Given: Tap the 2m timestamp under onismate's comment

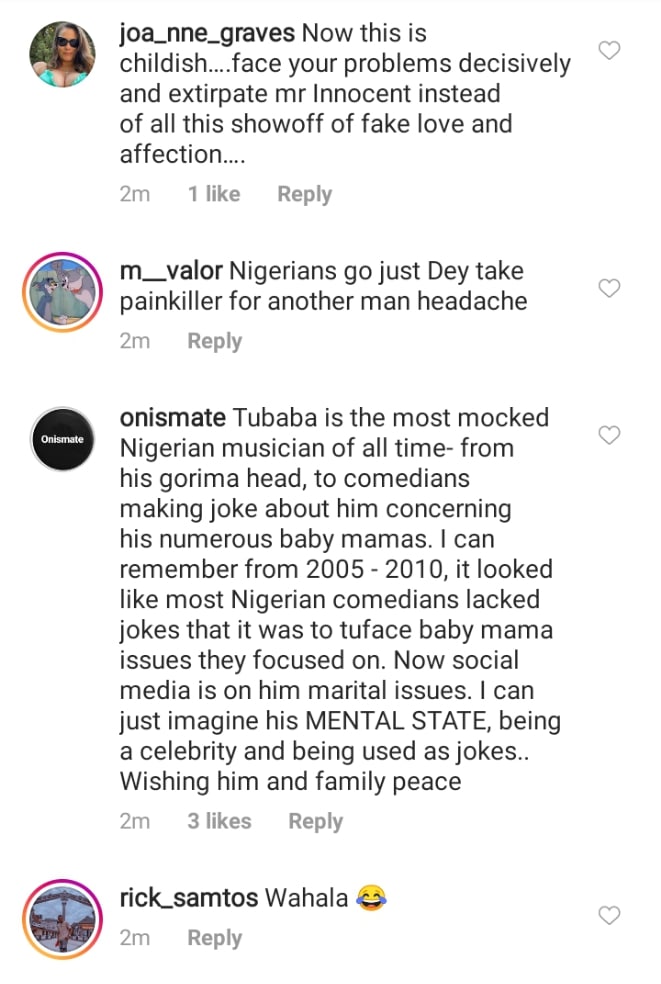Looking at the screenshot, I should [x=134, y=821].
